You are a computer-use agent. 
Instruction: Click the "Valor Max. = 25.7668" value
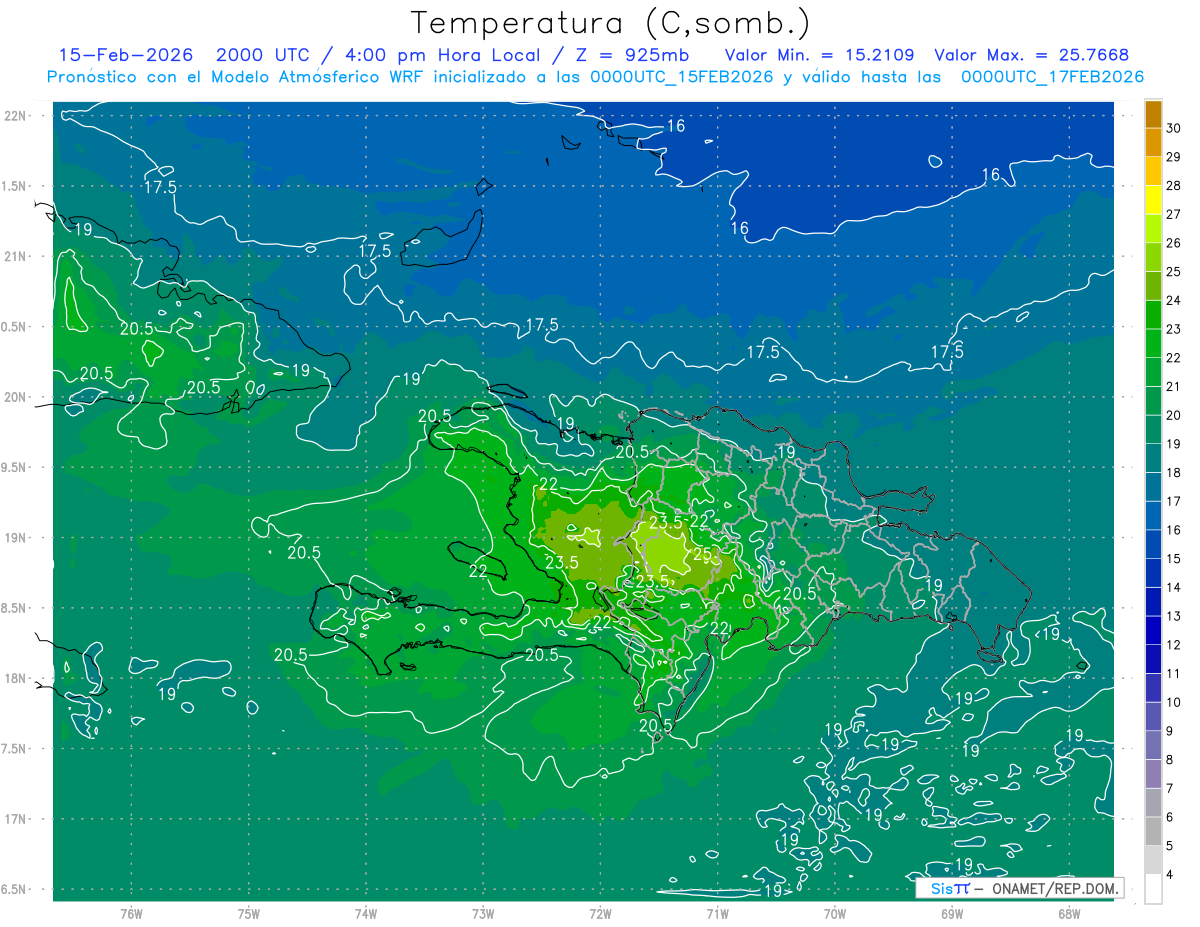click(1031, 55)
